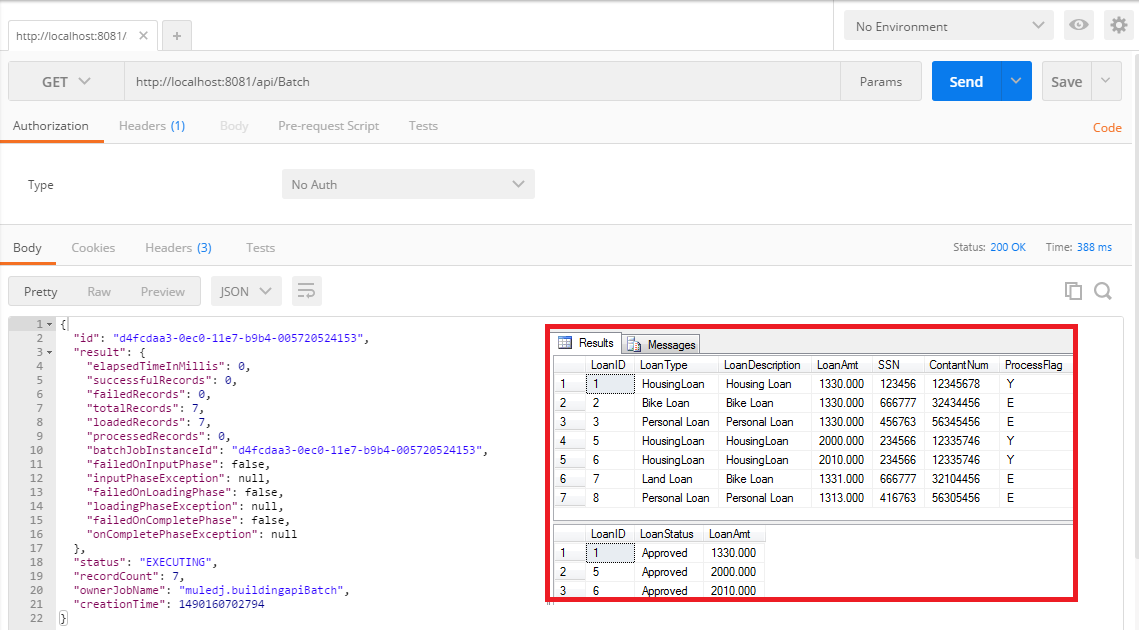The image size is (1139, 632).
Task: Open the Cookies tab in the response
Action: [93, 247]
